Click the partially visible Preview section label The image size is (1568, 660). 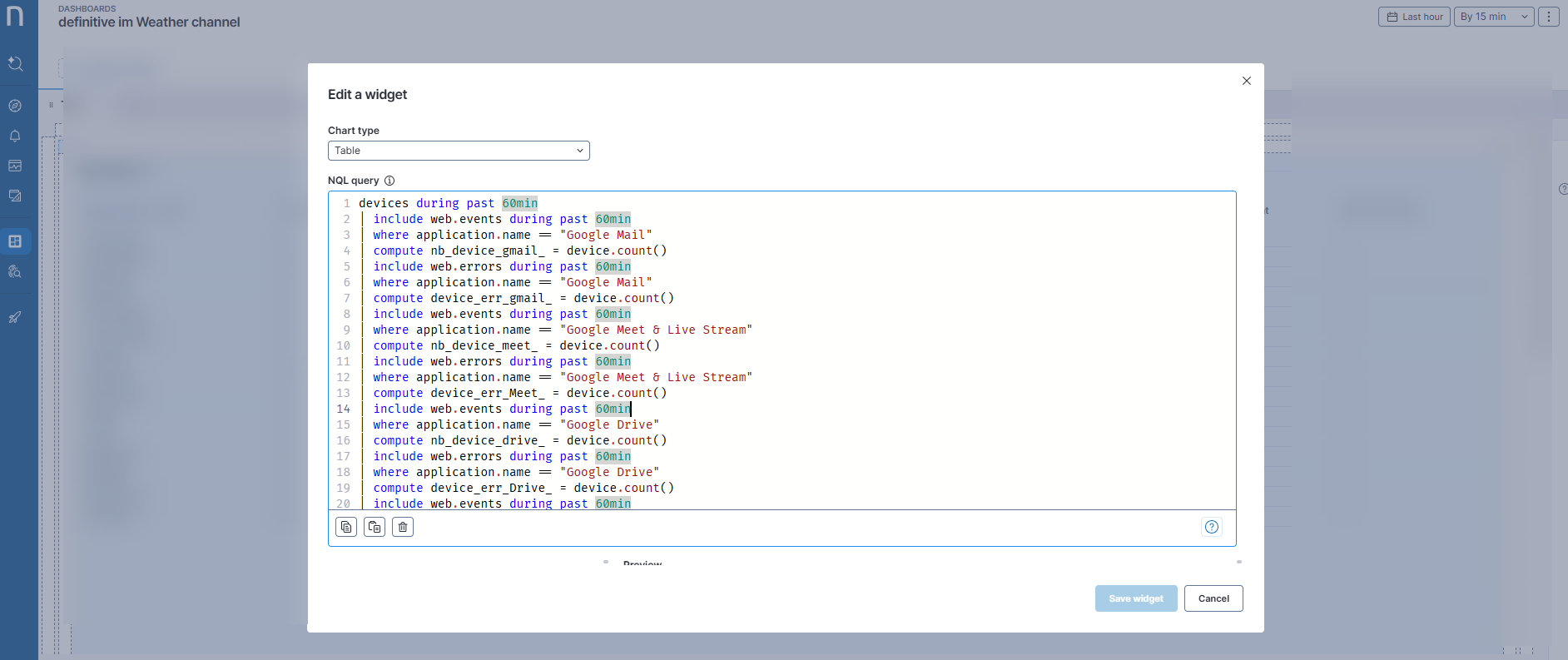643,563
